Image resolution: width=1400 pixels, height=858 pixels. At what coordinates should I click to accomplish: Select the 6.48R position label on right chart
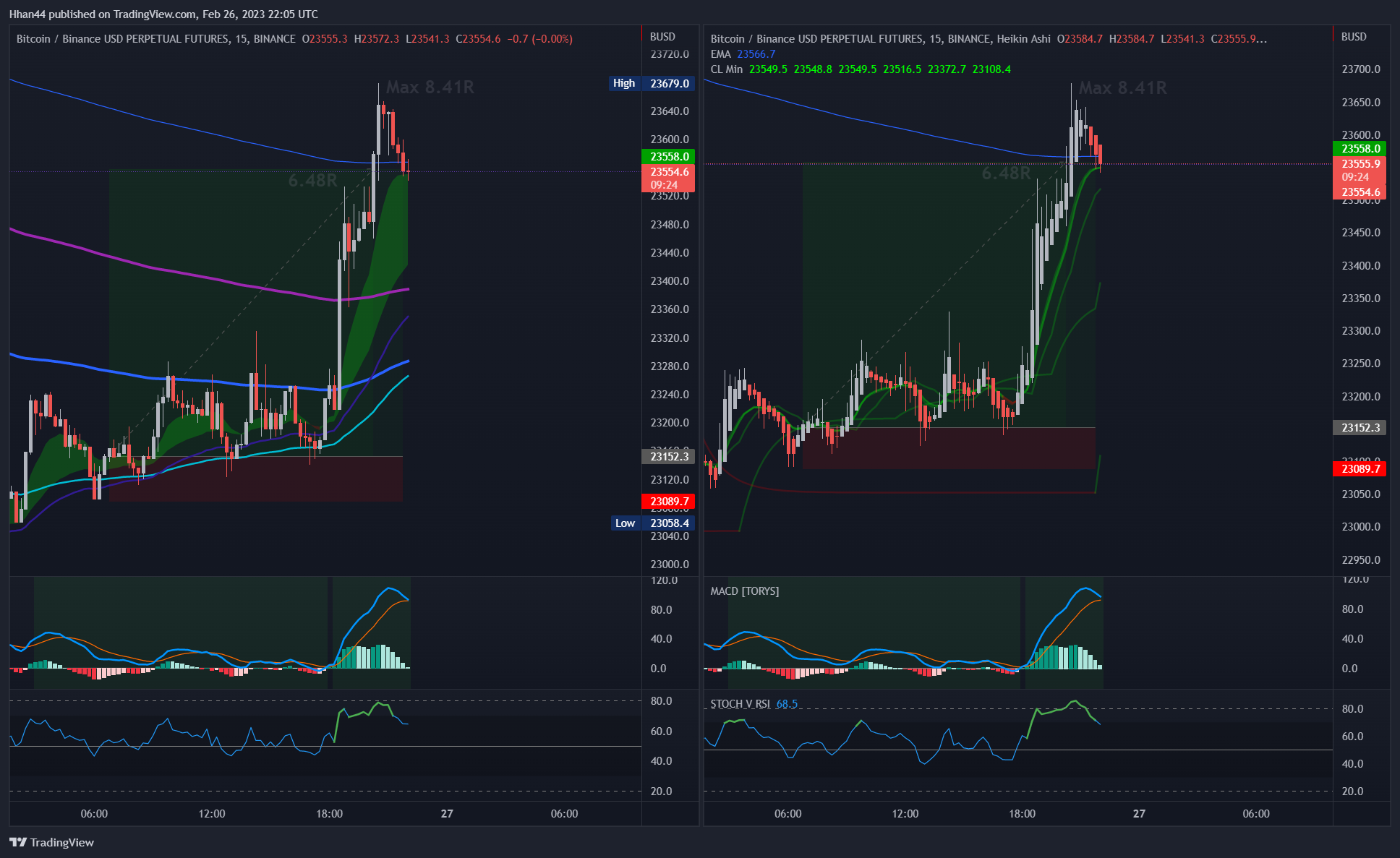point(1006,173)
